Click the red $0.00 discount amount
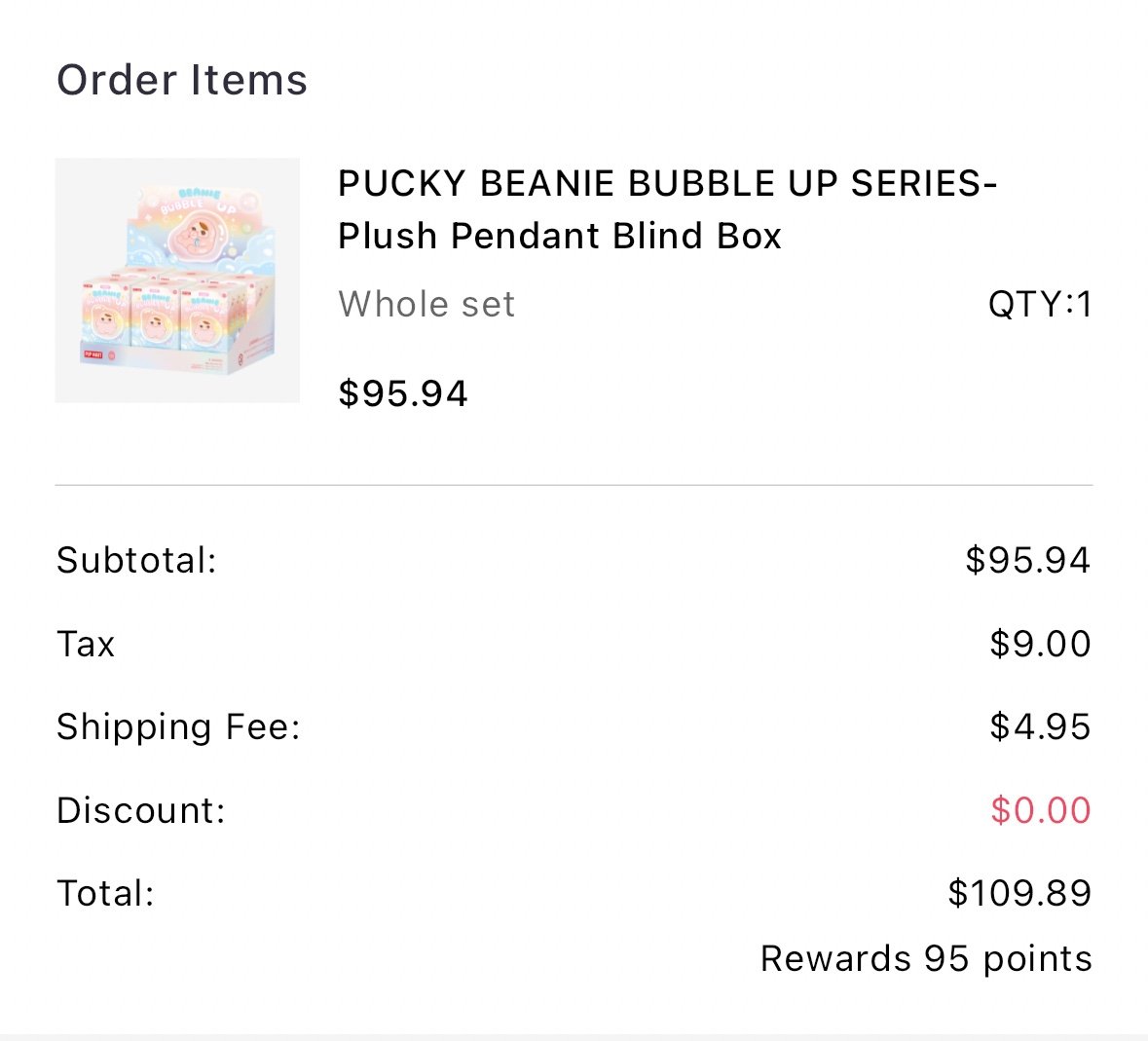This screenshot has height=1041, width=1148. point(1040,810)
